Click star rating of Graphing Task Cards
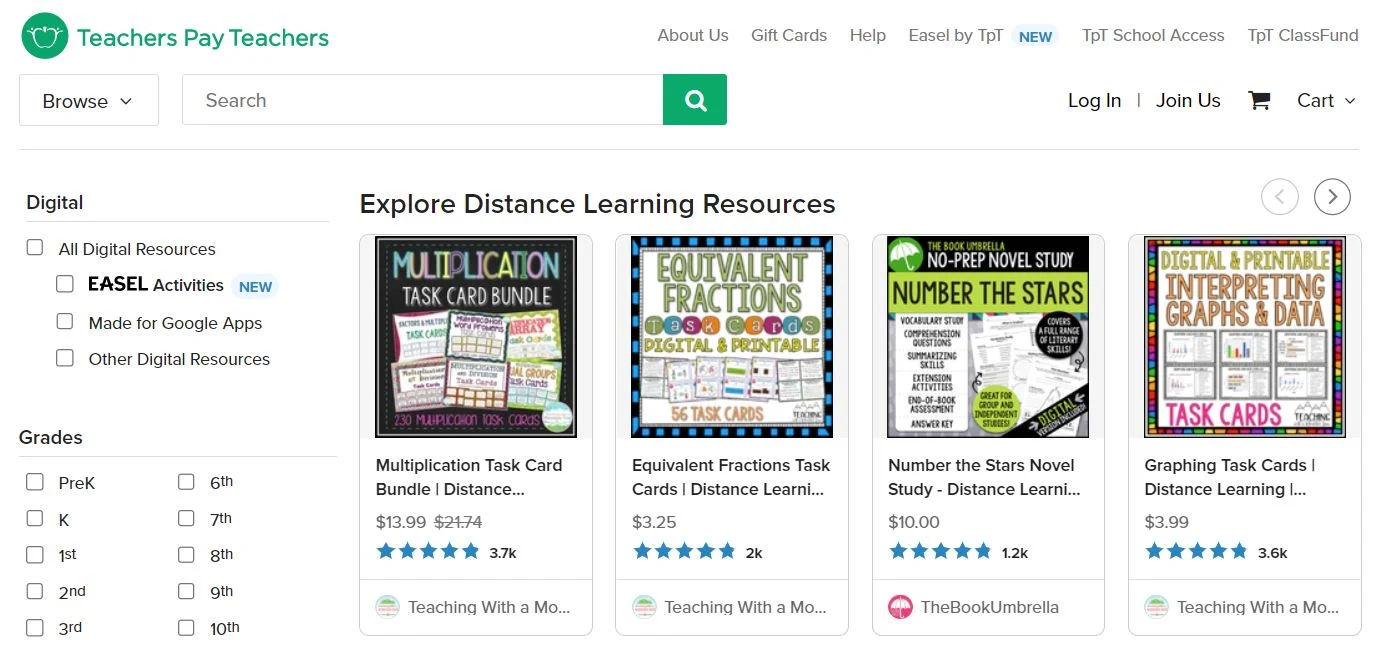Viewport: 1393px width, 651px height. coord(1197,551)
